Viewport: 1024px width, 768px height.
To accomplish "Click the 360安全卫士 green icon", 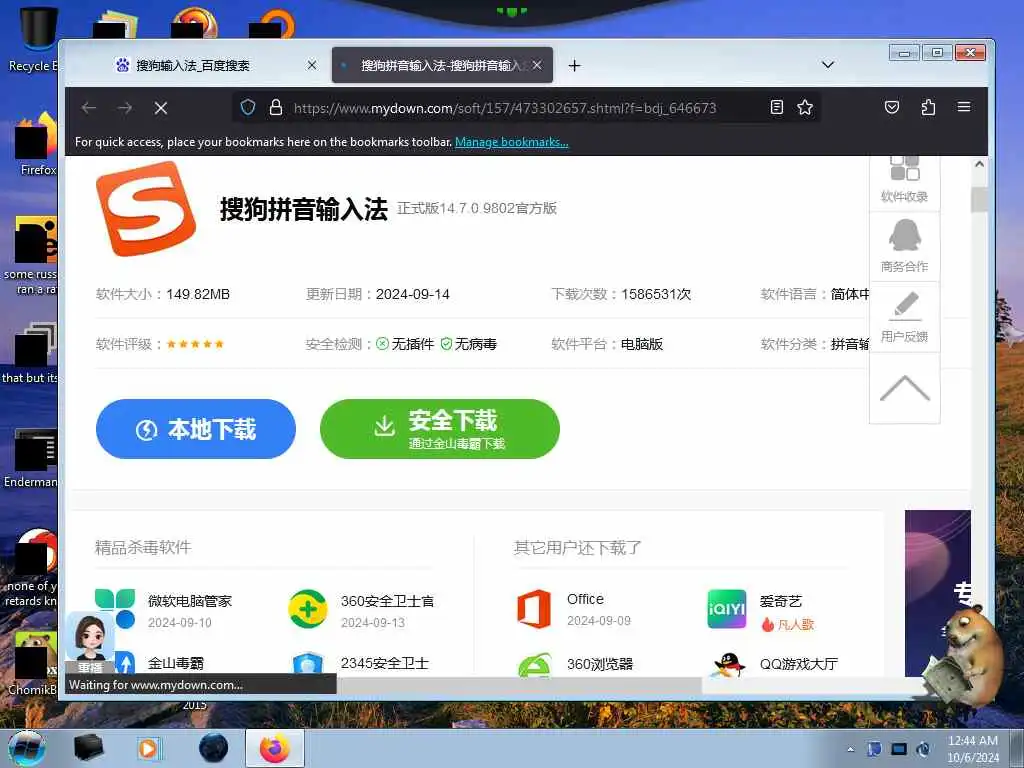I will 308,609.
